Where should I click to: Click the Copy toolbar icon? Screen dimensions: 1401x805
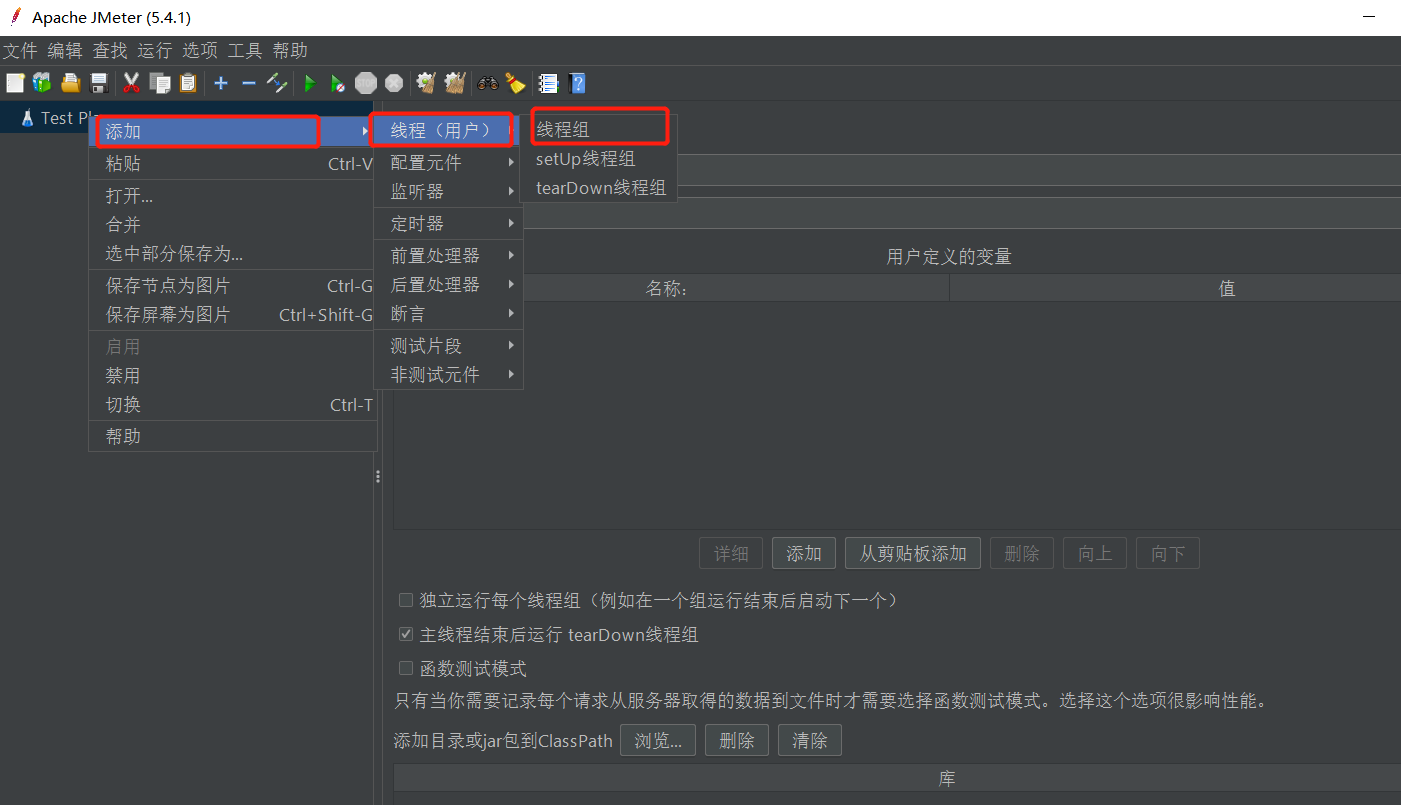(159, 83)
